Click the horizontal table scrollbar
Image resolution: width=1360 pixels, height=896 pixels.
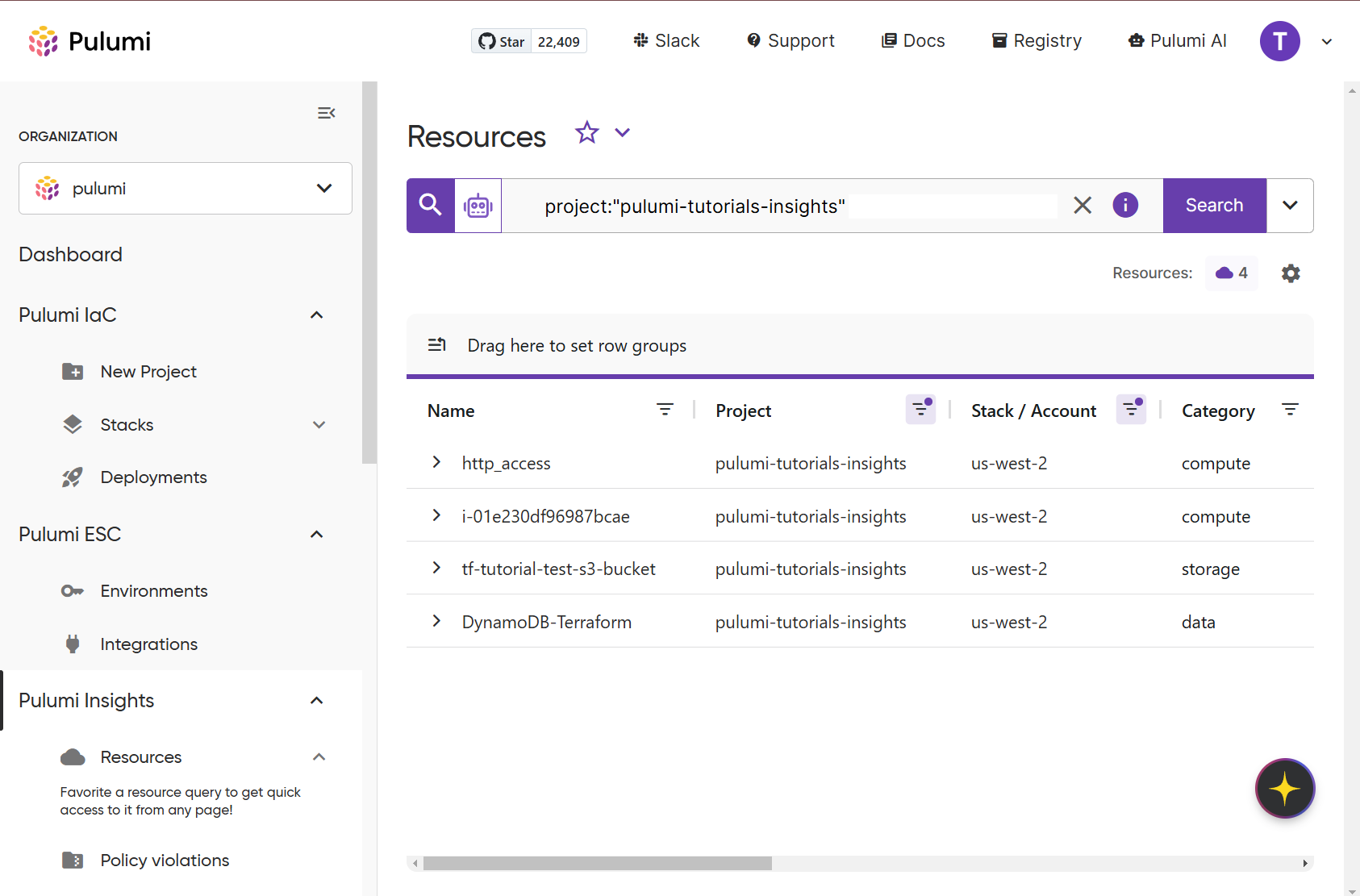(597, 864)
